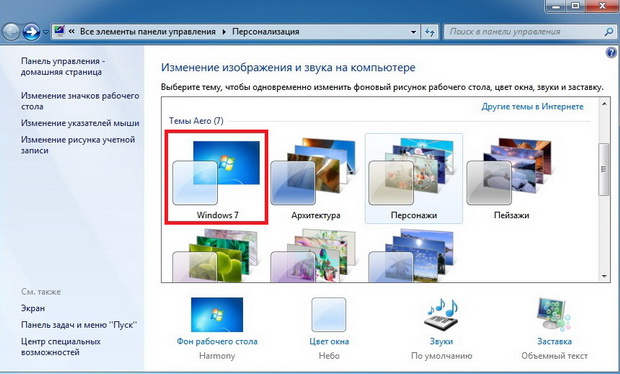Image resolution: width=620 pixels, height=374 pixels.
Task: Click theme list scroll down arrow
Action: click(604, 276)
